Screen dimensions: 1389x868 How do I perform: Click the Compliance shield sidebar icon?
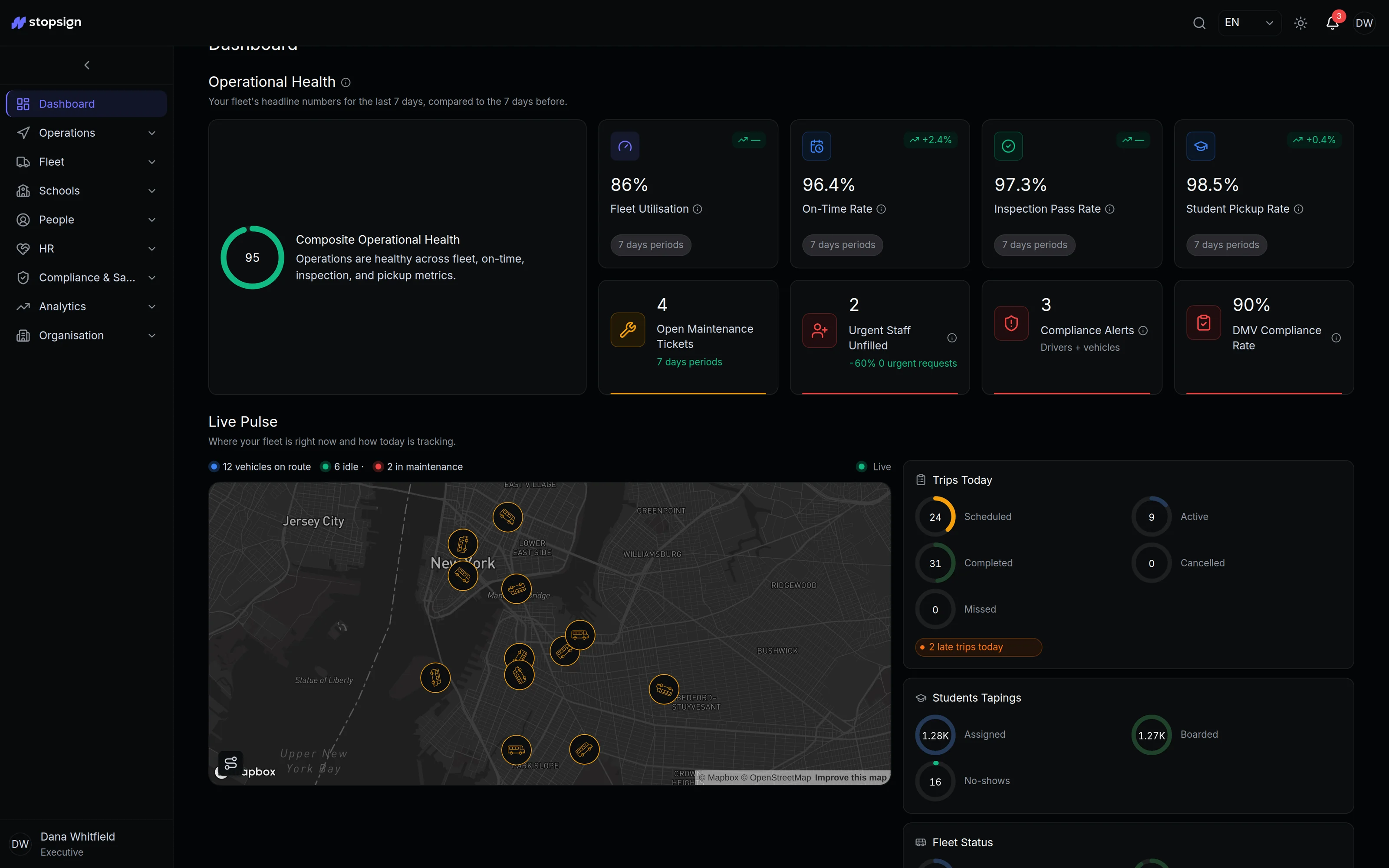pos(23,277)
